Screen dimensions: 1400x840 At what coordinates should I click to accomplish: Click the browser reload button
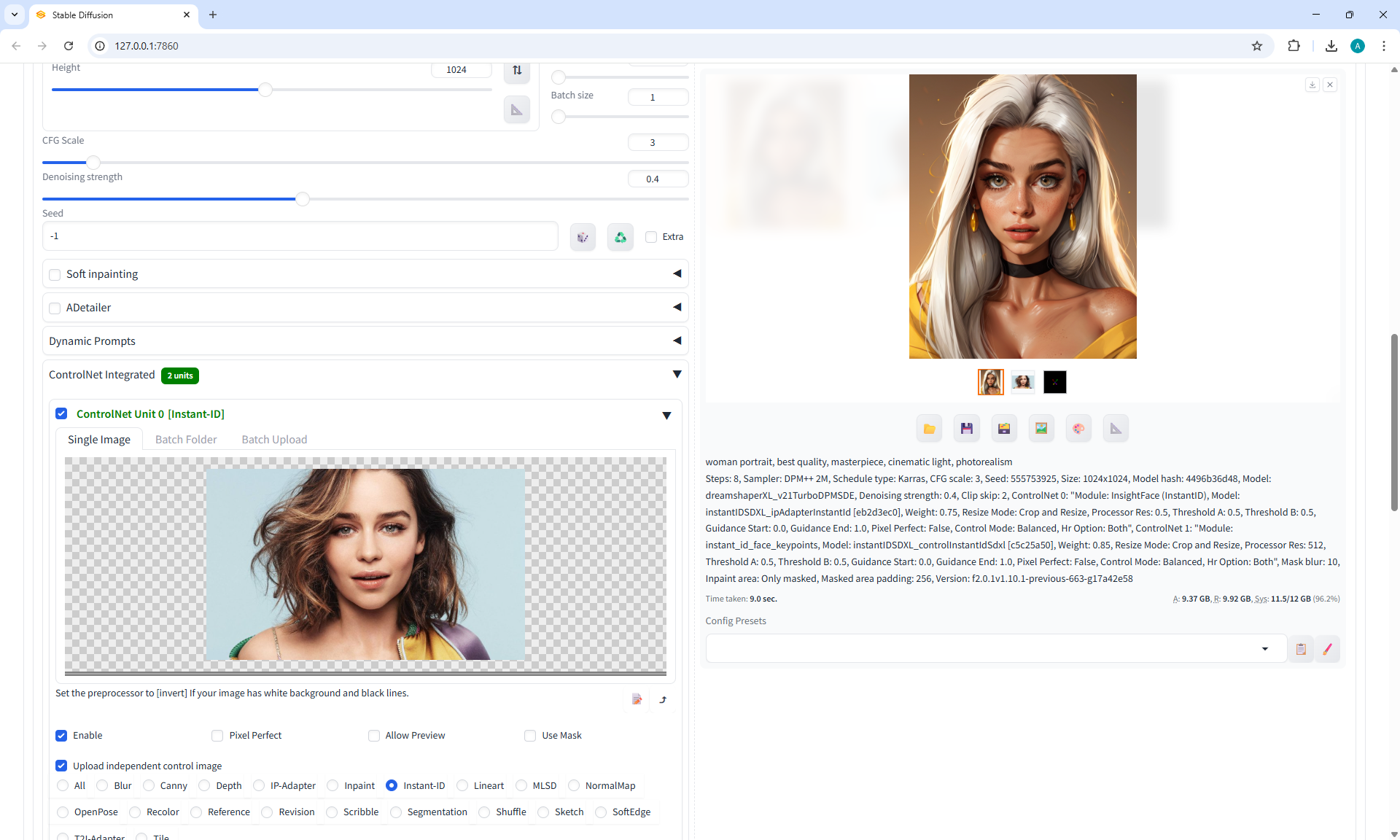pyautogui.click(x=69, y=46)
